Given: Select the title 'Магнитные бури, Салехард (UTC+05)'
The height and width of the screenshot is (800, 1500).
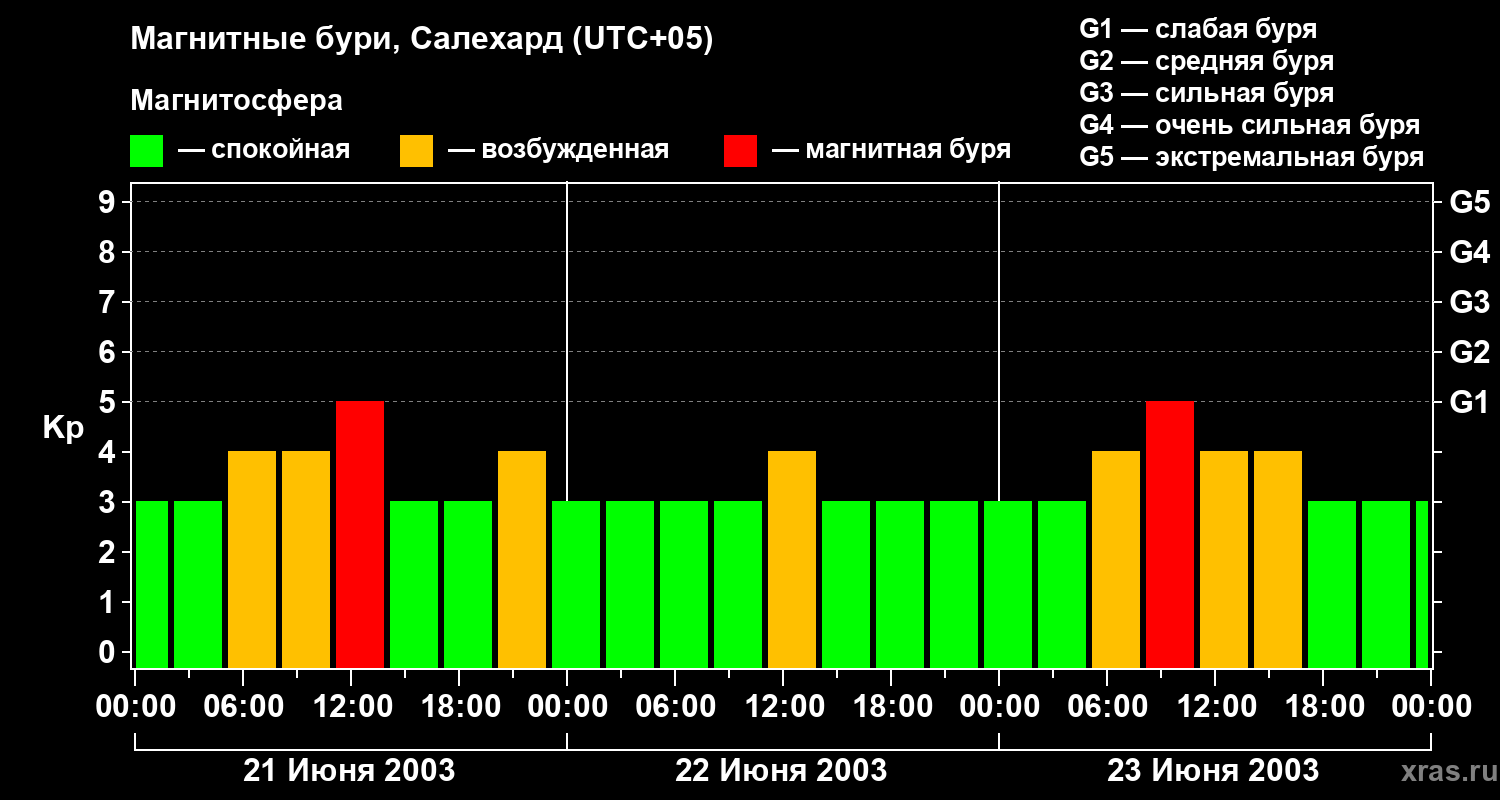Looking at the screenshot, I should [422, 40].
